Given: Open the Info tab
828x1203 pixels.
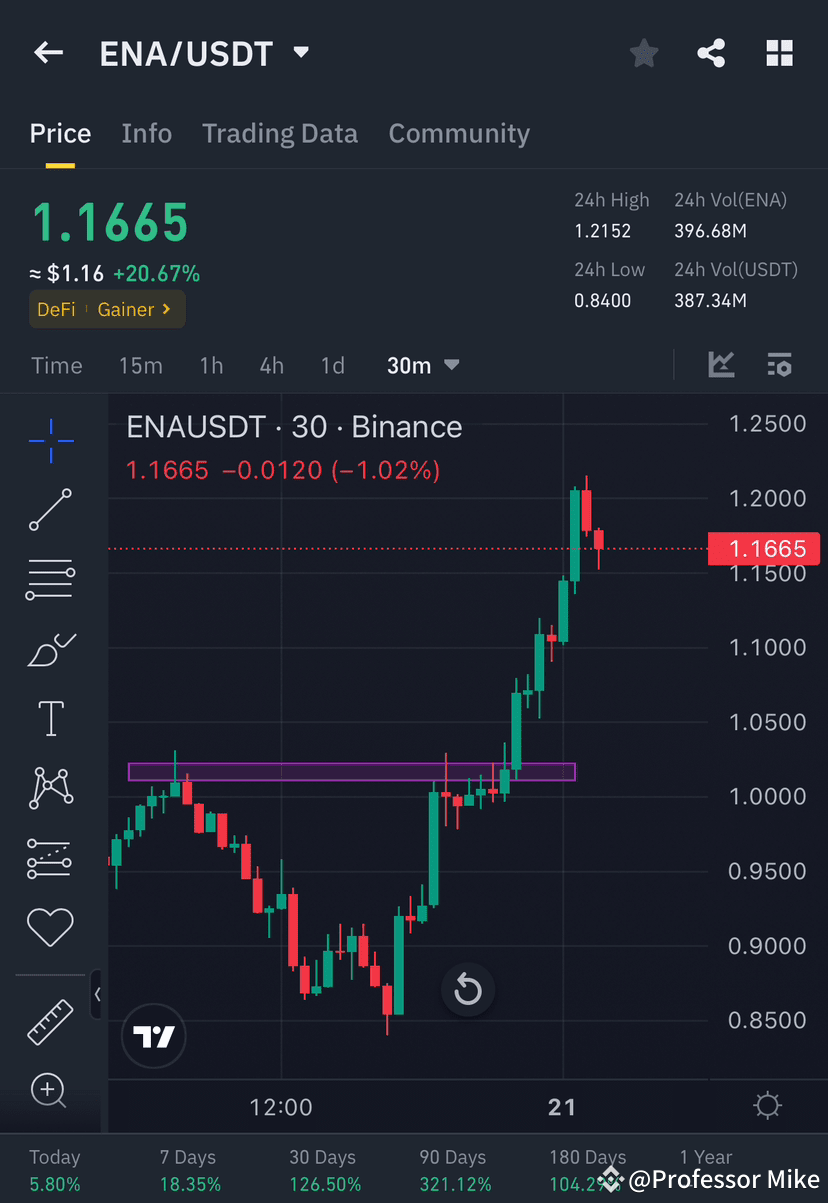Looking at the screenshot, I should tap(146, 133).
